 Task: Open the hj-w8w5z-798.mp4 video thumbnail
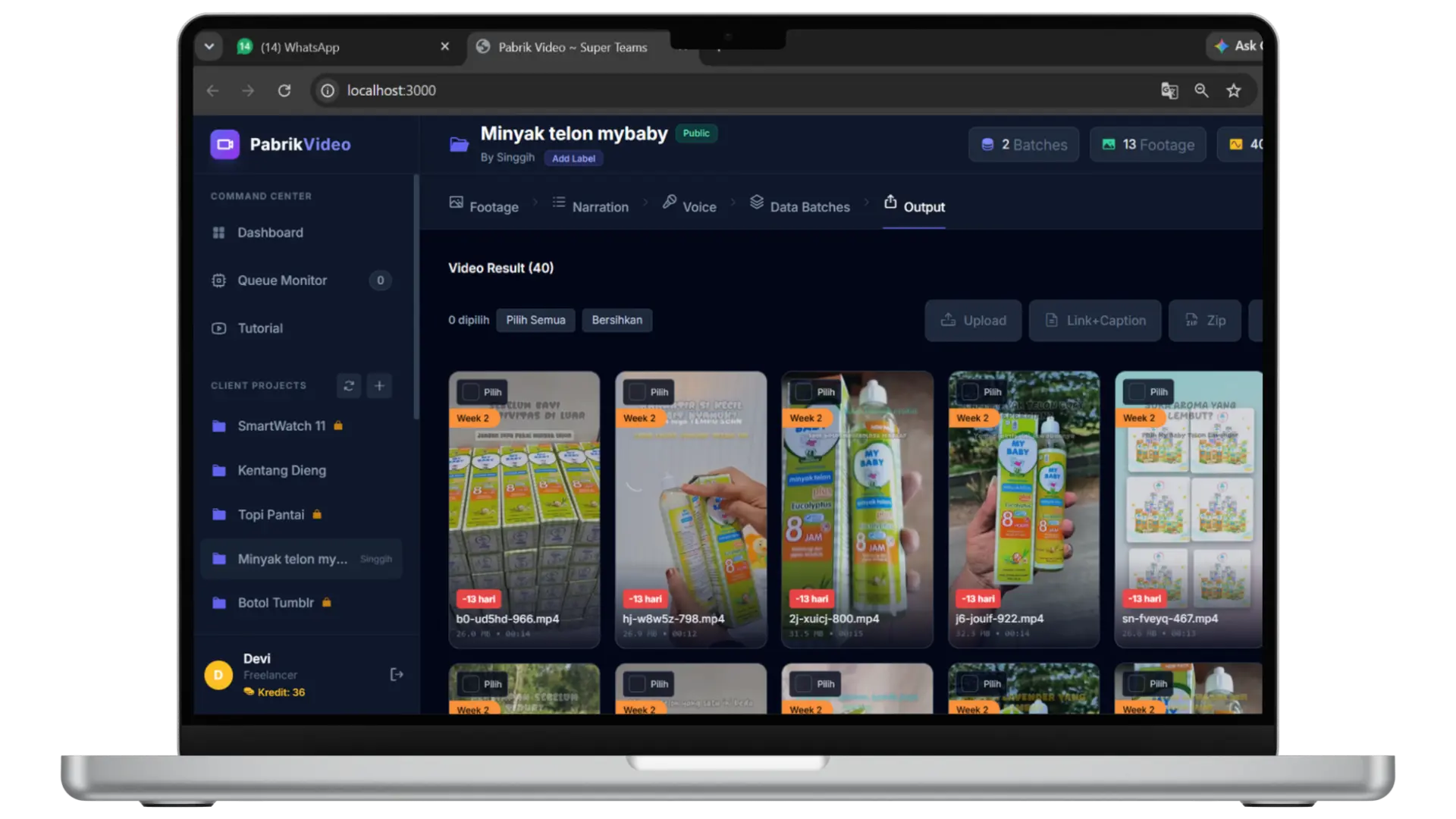[x=691, y=510]
